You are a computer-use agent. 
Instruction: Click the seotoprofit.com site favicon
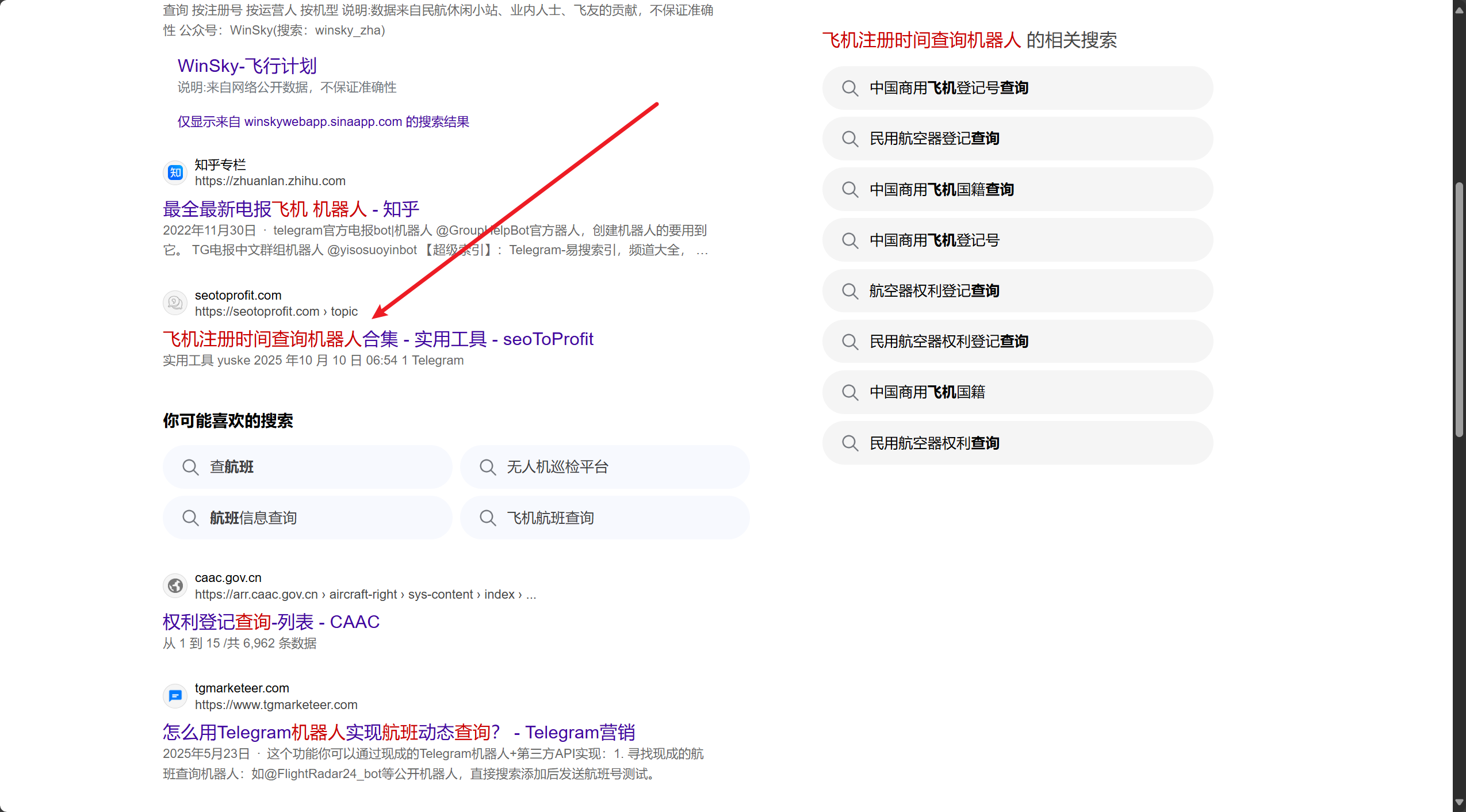(175, 303)
